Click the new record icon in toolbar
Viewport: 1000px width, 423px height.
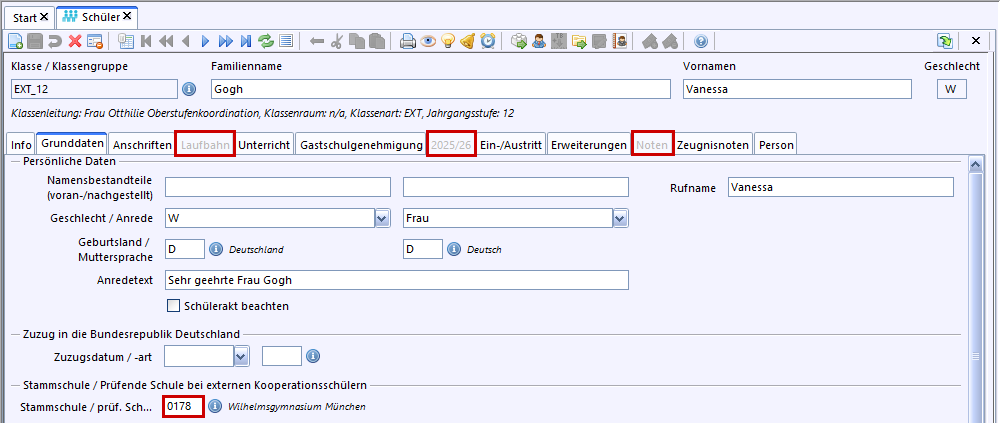(x=15, y=41)
